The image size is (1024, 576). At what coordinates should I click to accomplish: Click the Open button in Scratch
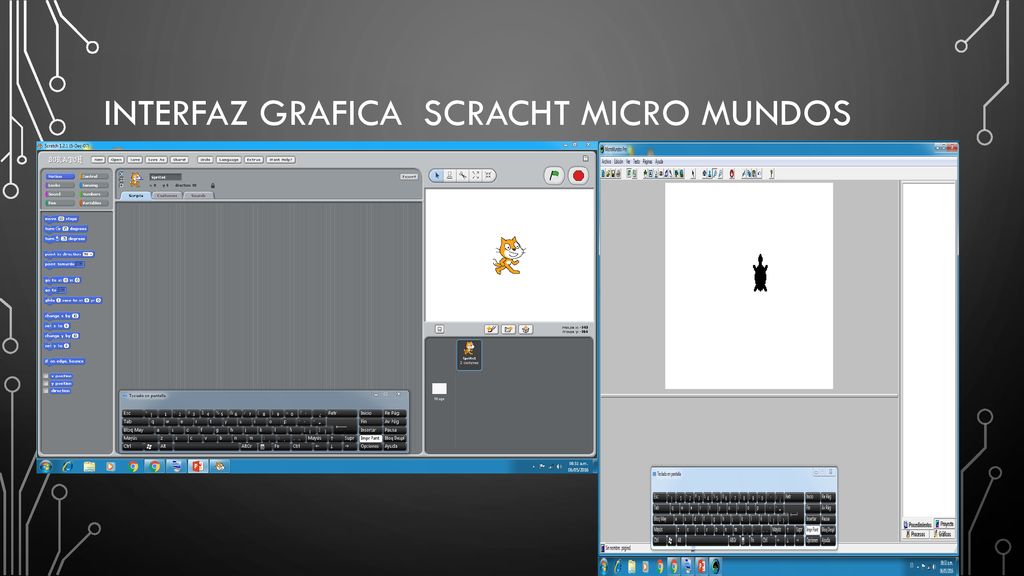pos(116,159)
